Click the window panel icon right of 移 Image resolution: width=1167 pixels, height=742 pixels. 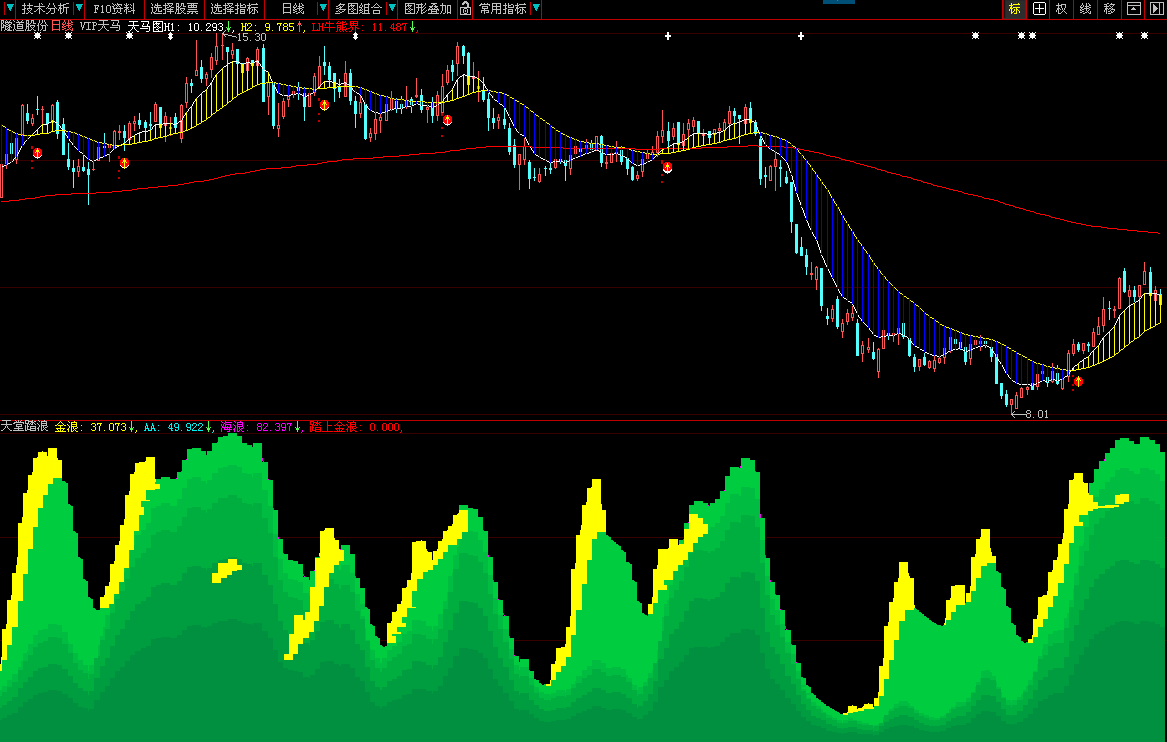[1134, 9]
